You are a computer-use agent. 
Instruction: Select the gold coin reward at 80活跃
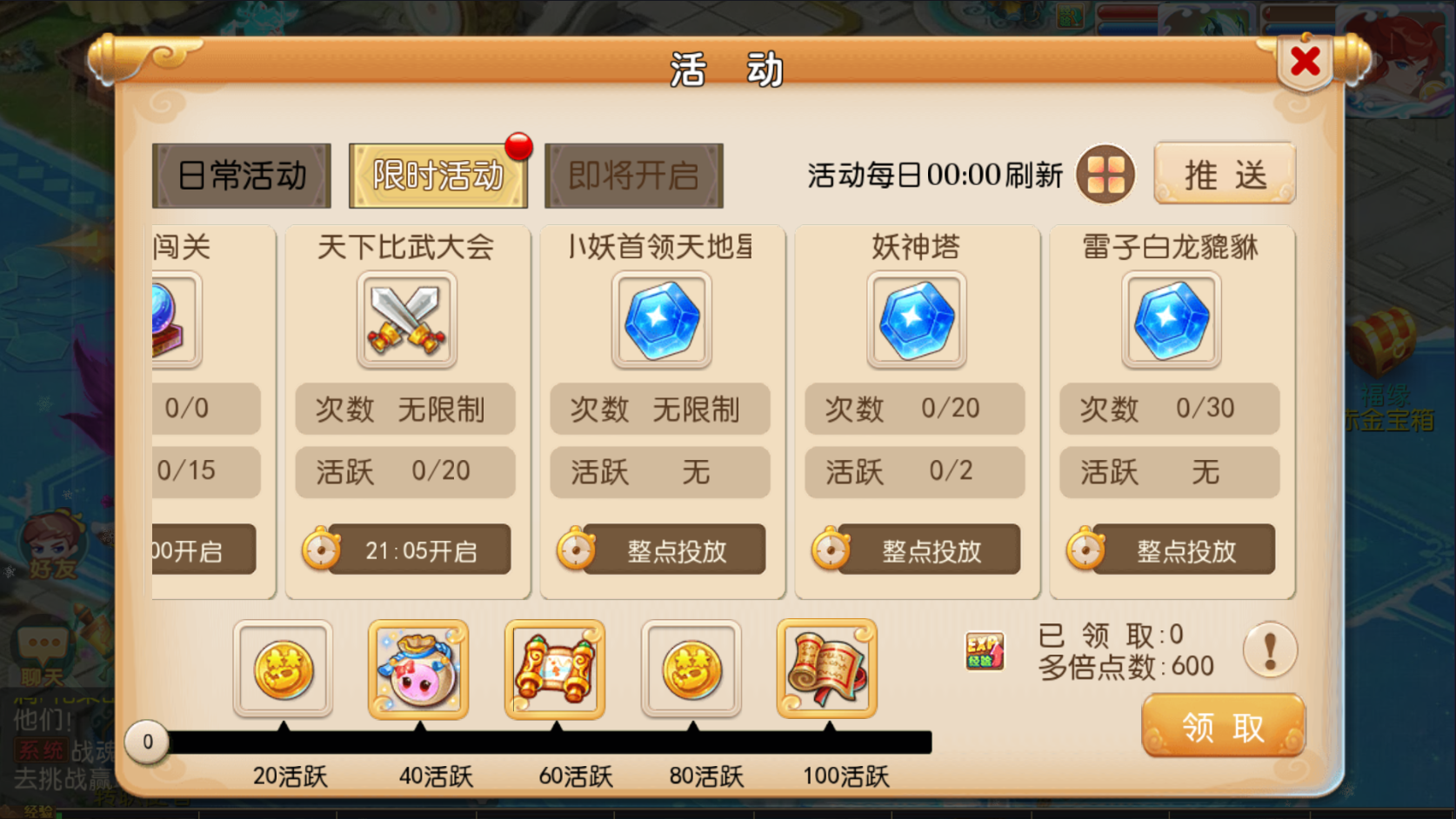pyautogui.click(x=691, y=669)
